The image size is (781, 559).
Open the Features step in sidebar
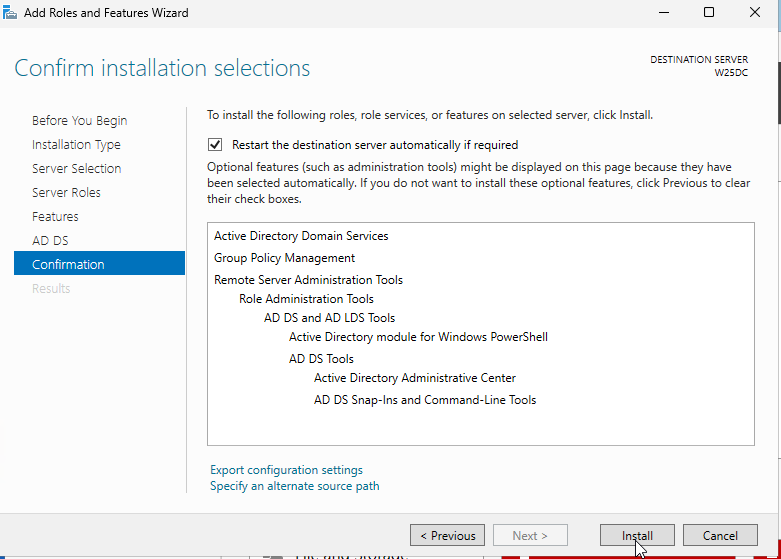click(x=55, y=216)
